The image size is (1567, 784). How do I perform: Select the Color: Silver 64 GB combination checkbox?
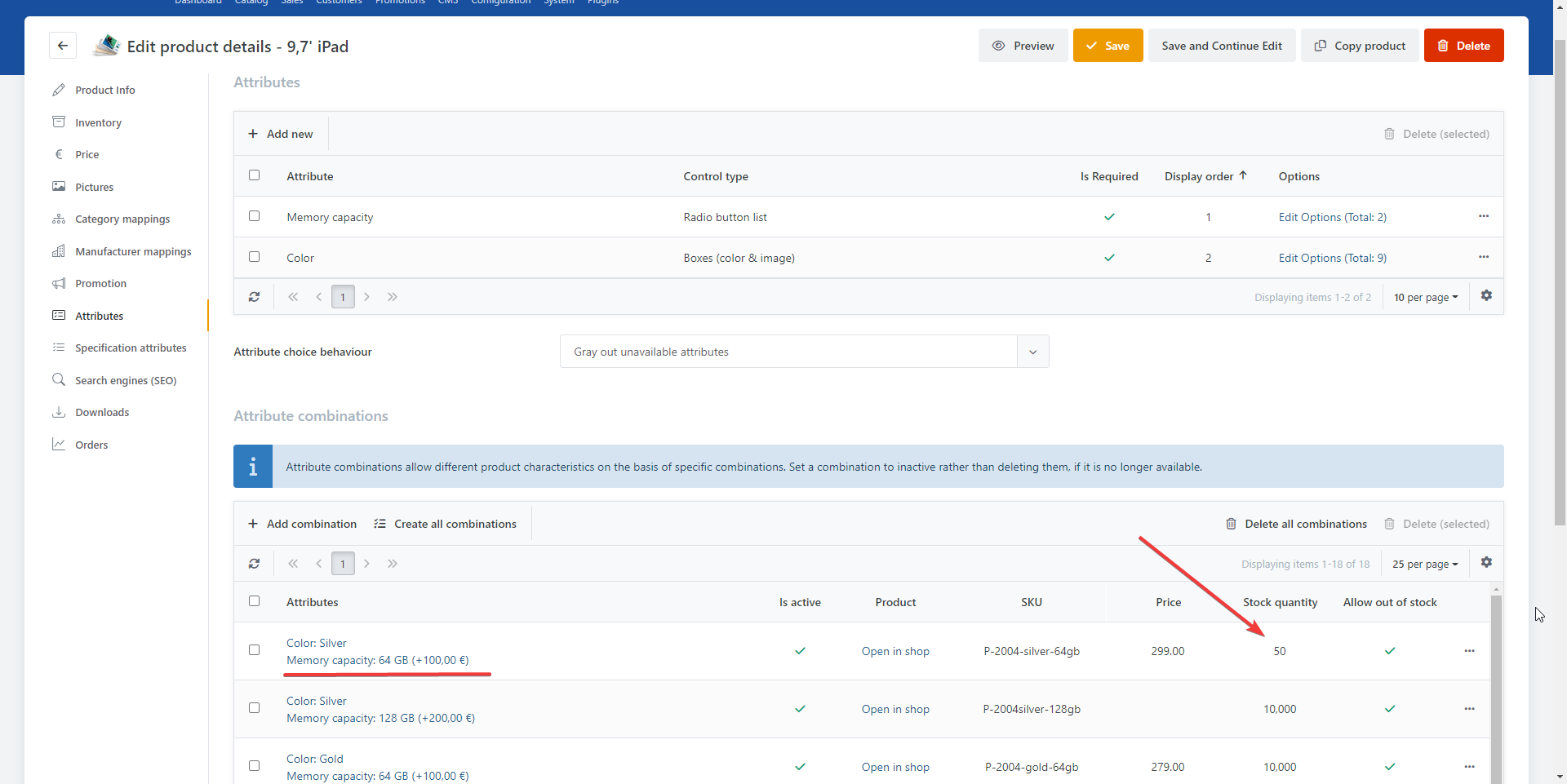click(x=254, y=650)
